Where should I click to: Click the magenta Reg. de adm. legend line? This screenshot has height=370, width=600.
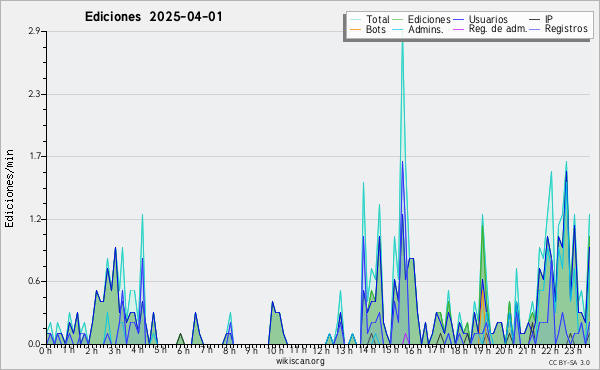click(458, 29)
